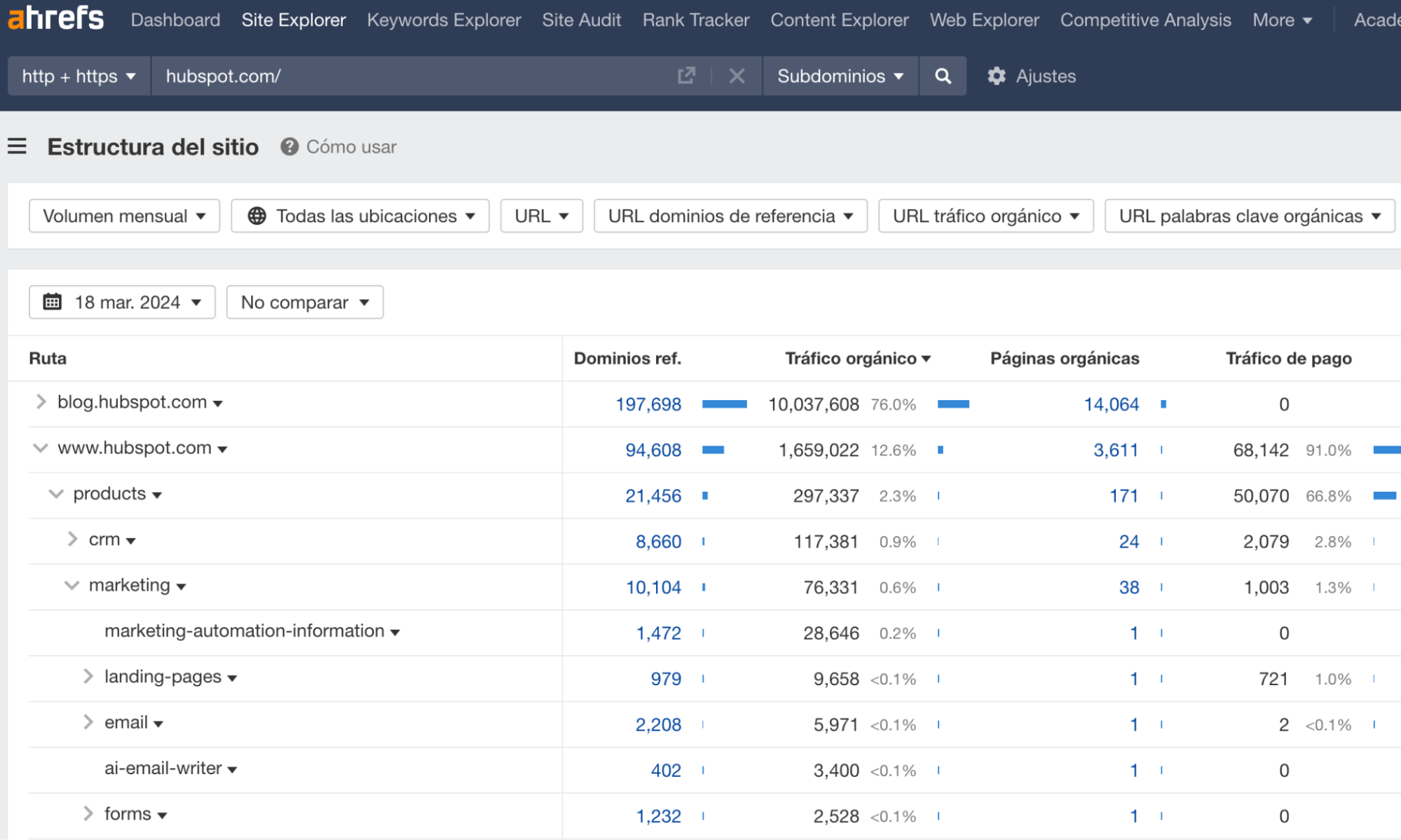Expand the crm tree row
The height and width of the screenshot is (840, 1401).
pos(72,539)
